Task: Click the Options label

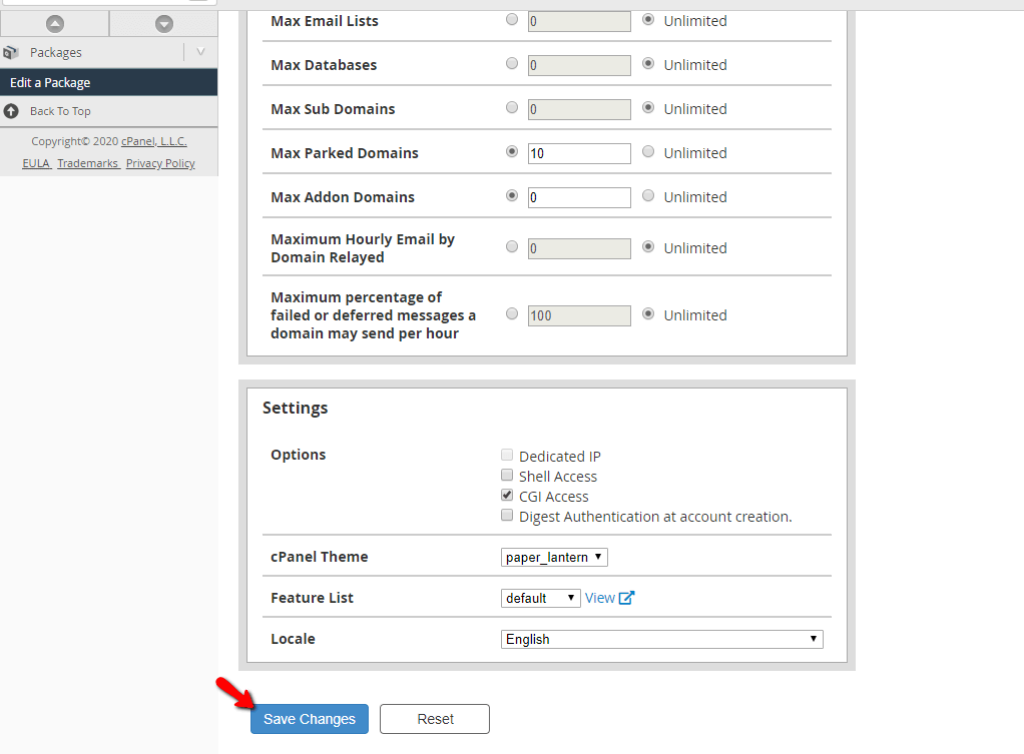Action: tap(298, 454)
